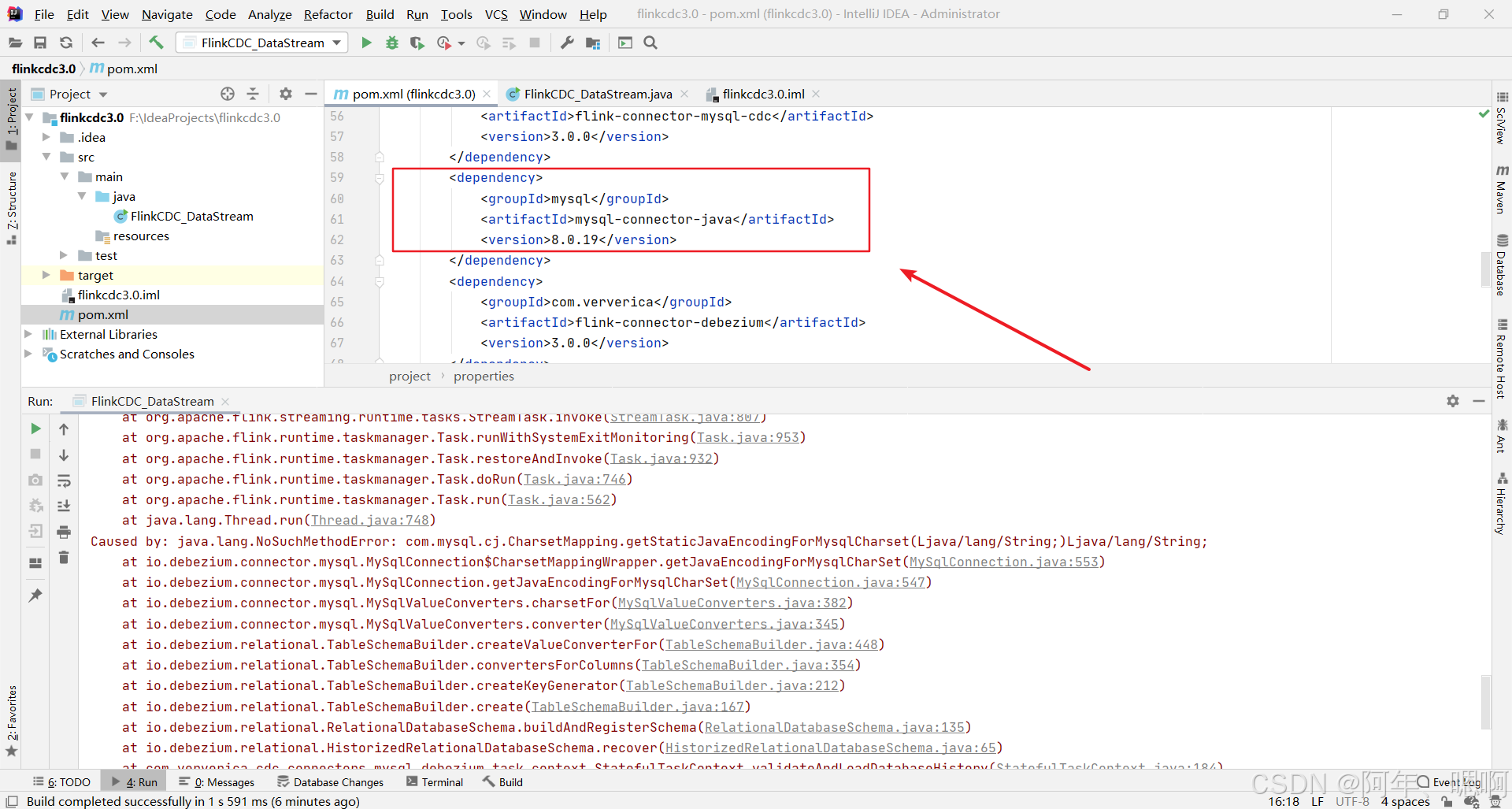Viewport: 1512px width, 809px height.
Task: Run FlinkCDC_DataStream with green play button
Action: [x=366, y=43]
